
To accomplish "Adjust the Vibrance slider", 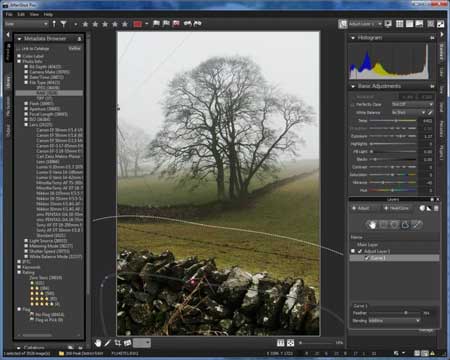I will 392,182.
